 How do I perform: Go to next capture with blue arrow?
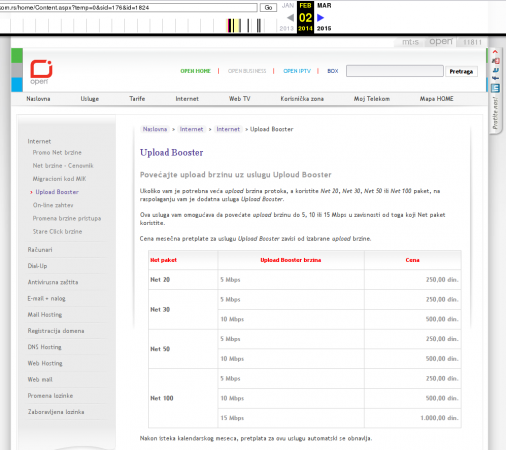[x=320, y=17]
